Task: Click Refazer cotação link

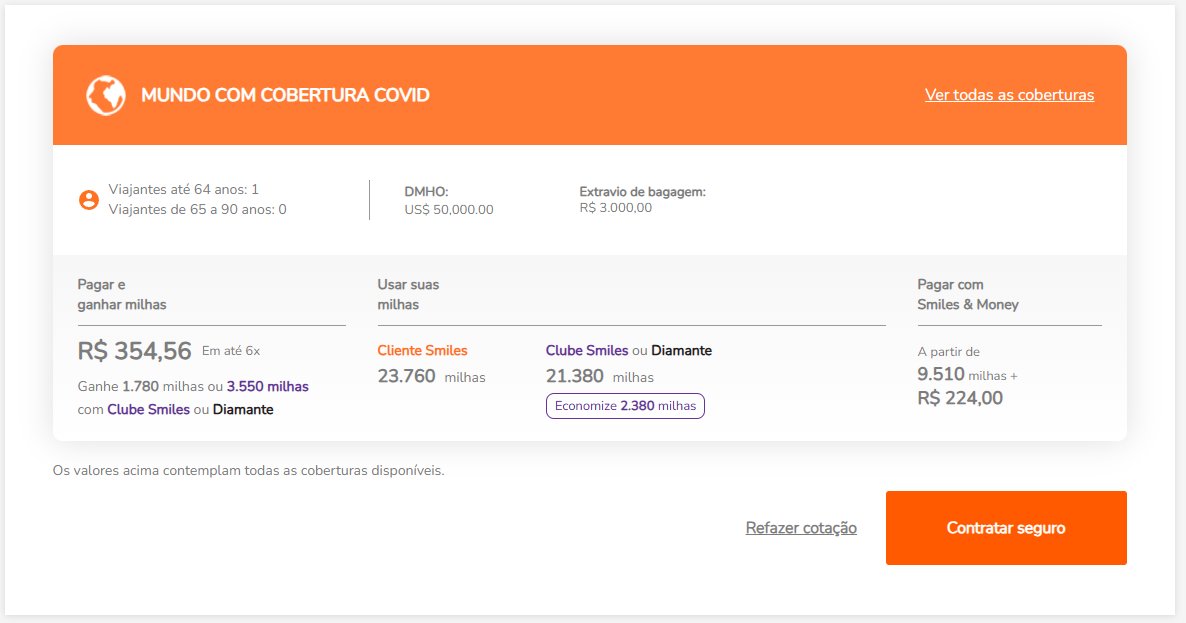Action: tap(801, 528)
